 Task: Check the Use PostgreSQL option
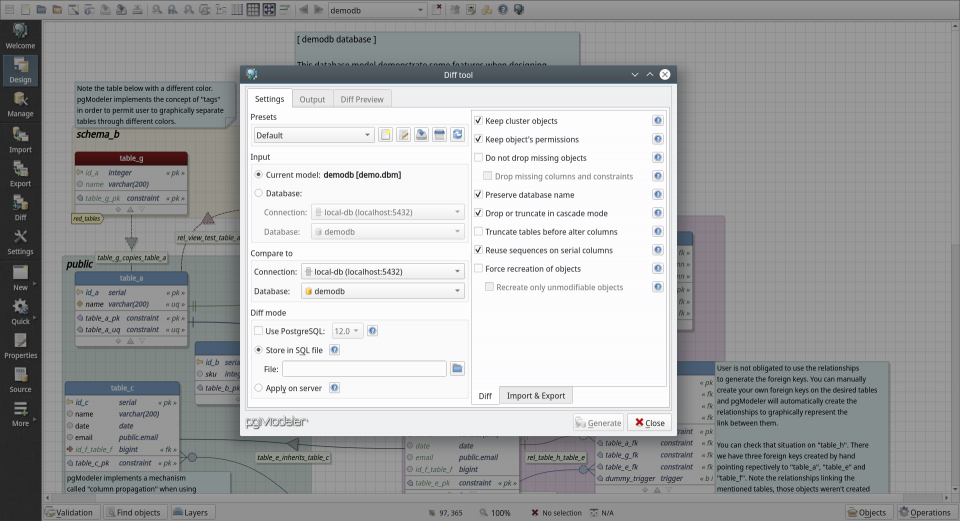click(259, 331)
